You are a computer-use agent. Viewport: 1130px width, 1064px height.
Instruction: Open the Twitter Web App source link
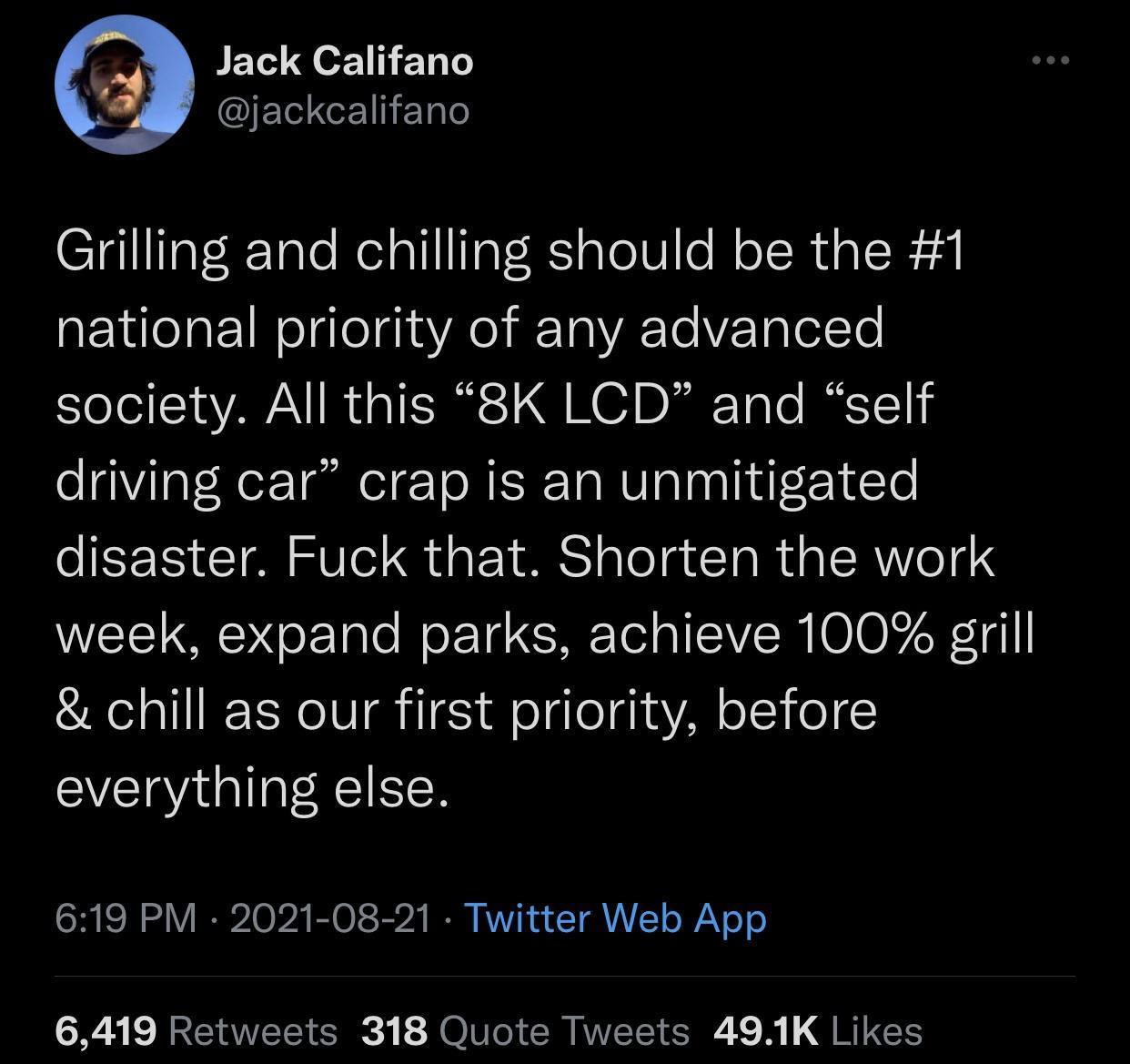coord(615,917)
